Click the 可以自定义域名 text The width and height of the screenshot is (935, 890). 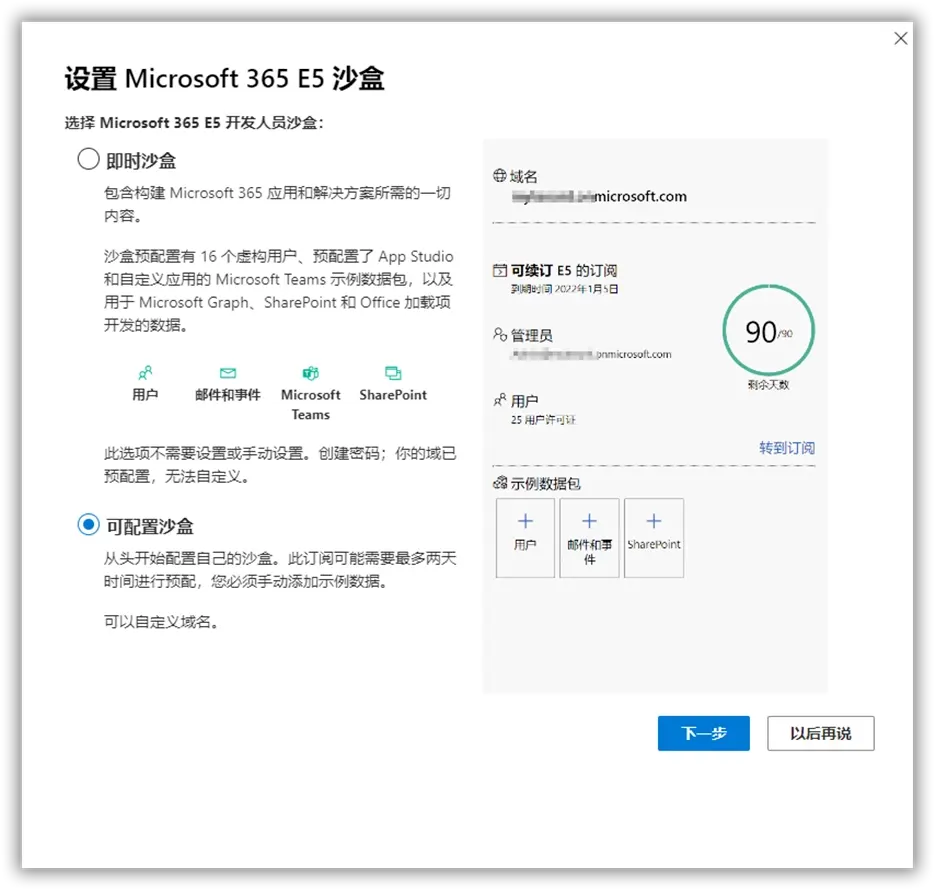(161, 622)
